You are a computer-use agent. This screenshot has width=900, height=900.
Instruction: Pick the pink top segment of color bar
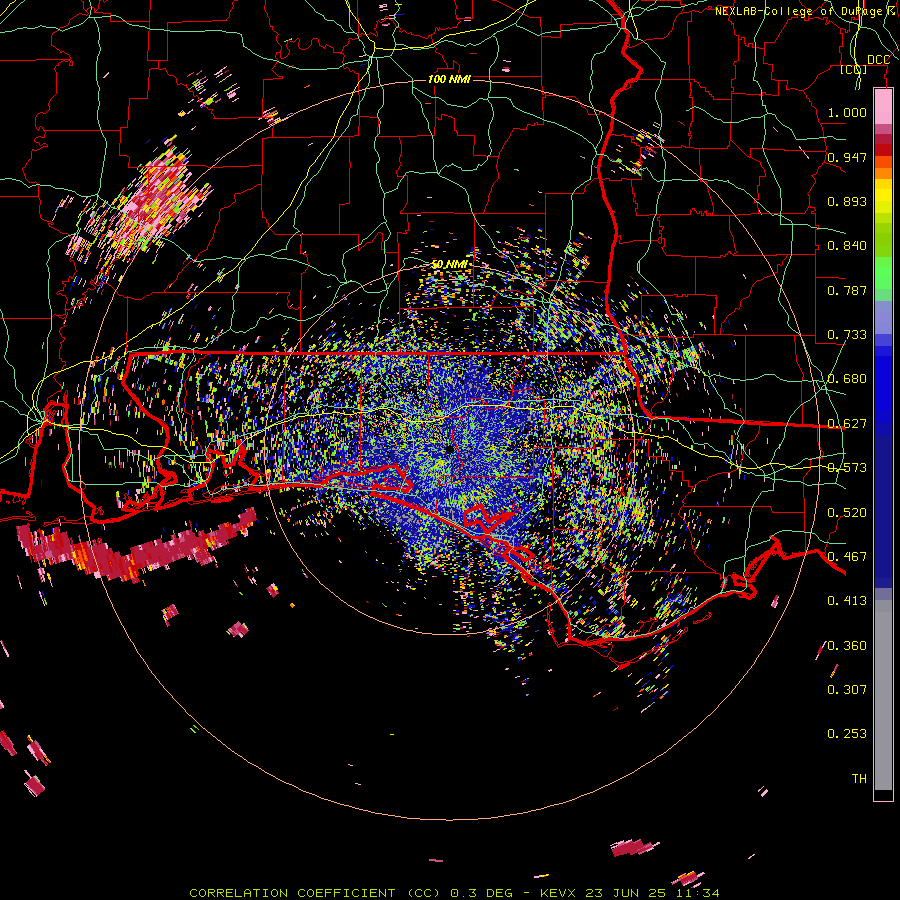click(x=883, y=107)
